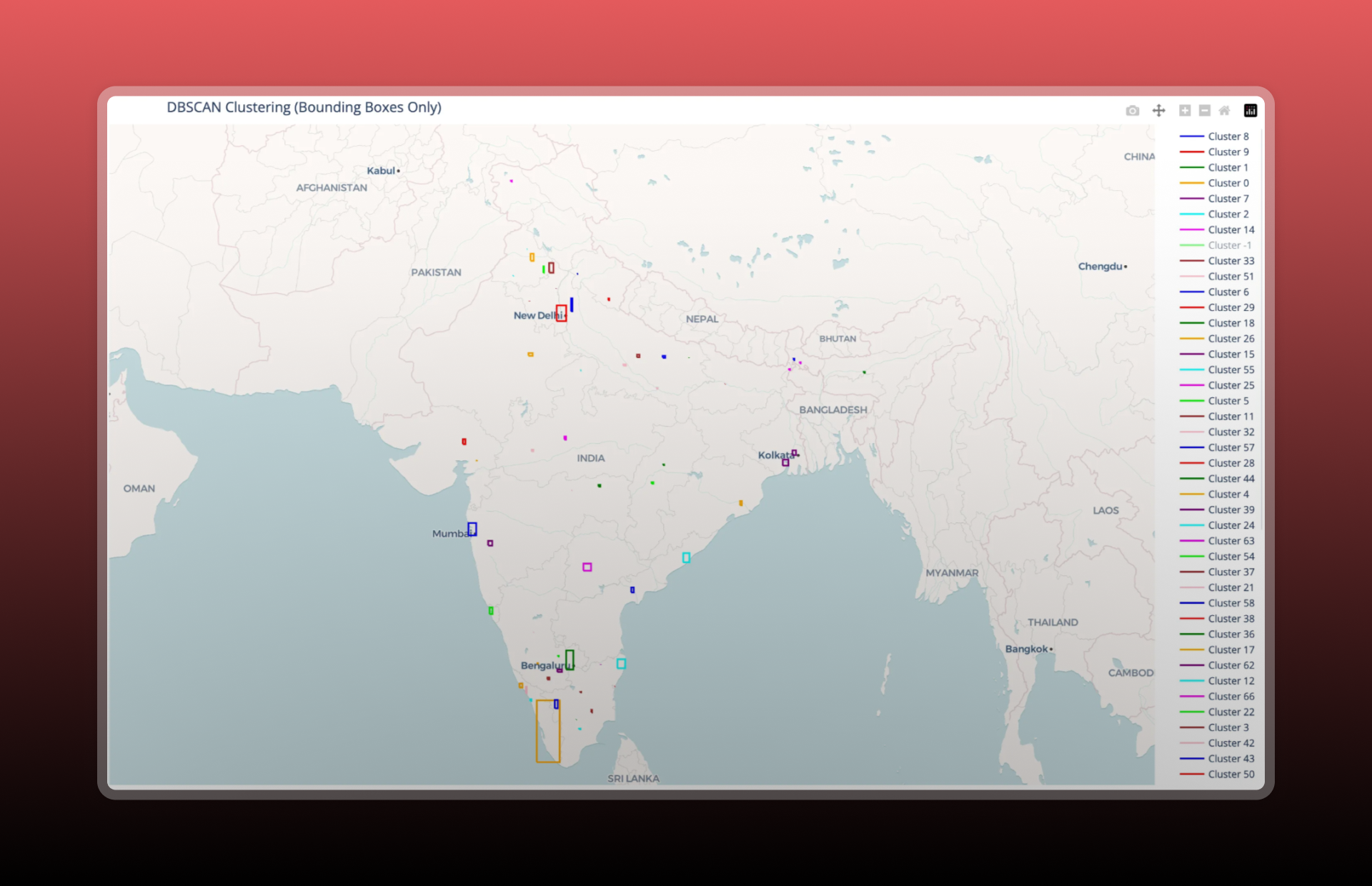
Task: Click the chart title DBSCAN Clustering
Action: (304, 107)
